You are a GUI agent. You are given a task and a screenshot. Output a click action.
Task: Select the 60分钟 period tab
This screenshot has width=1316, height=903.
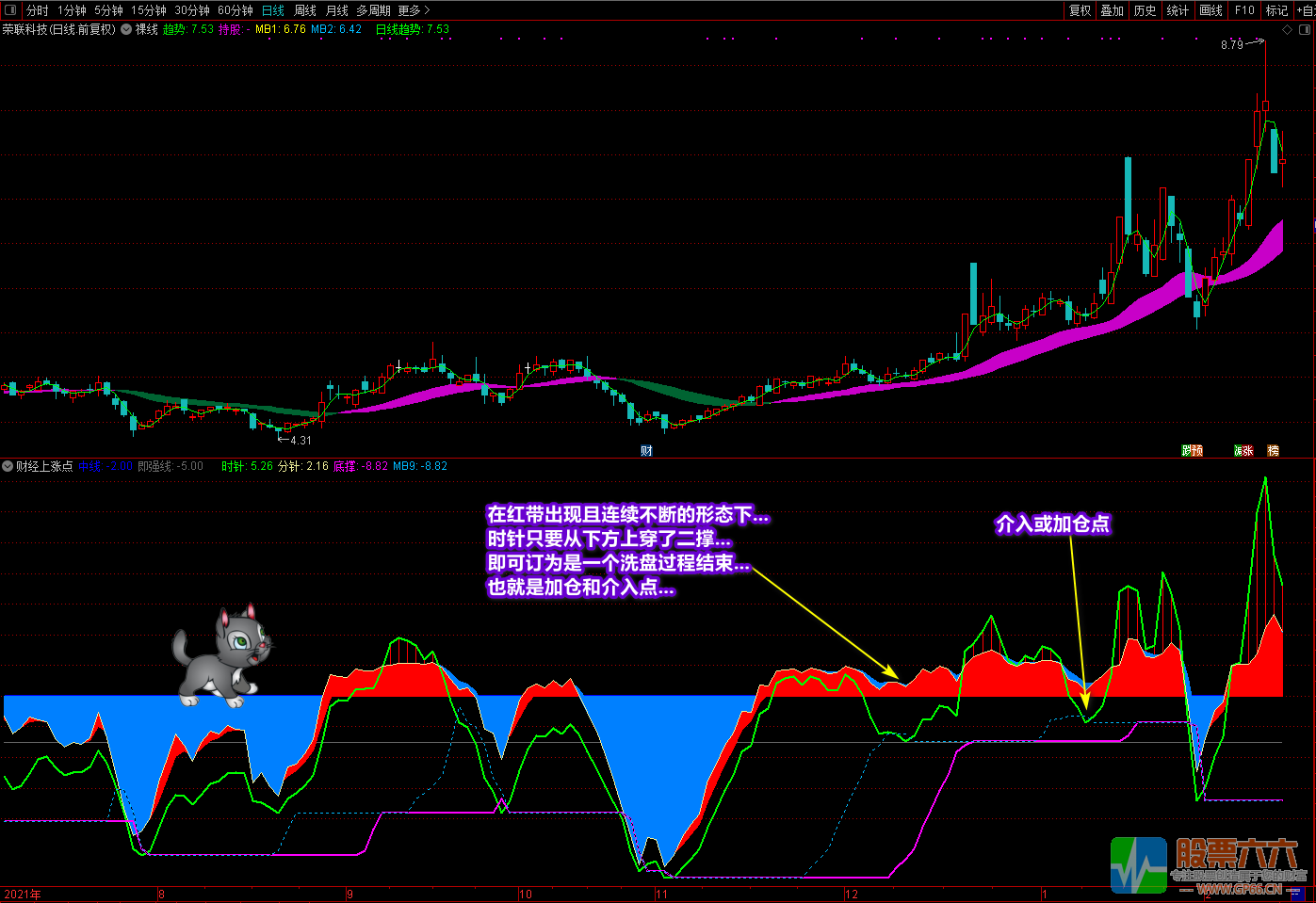[235, 10]
